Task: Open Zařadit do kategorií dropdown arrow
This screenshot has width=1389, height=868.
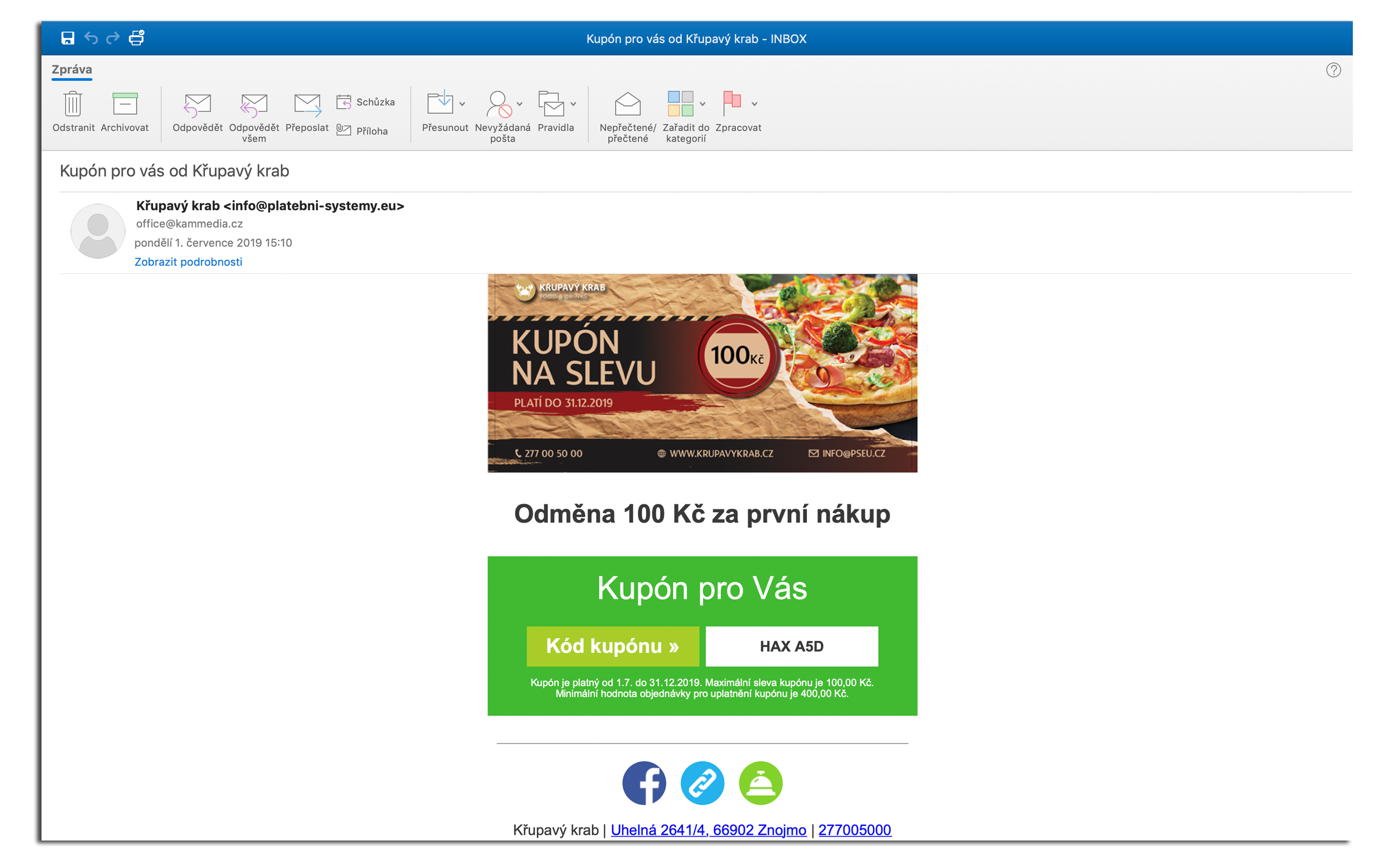Action: coord(703,104)
